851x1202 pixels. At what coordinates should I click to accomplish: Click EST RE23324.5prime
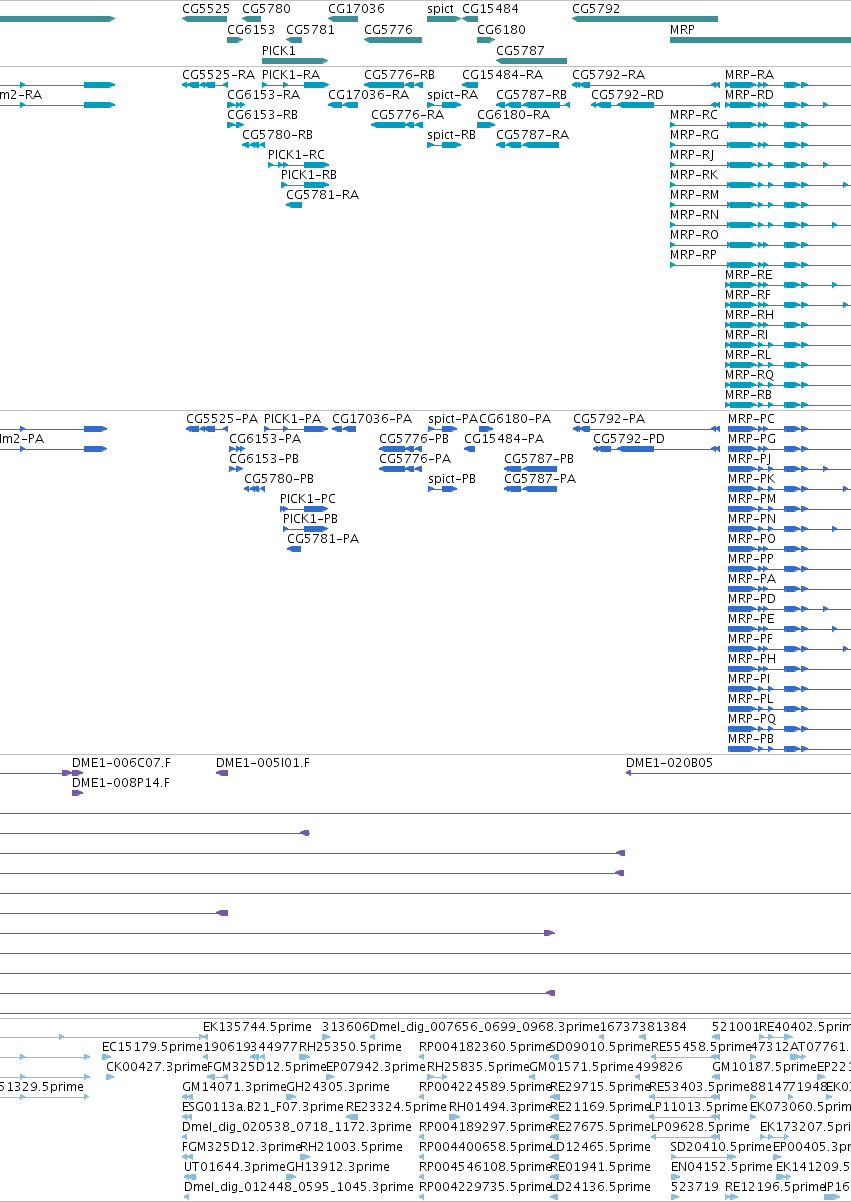396,1107
